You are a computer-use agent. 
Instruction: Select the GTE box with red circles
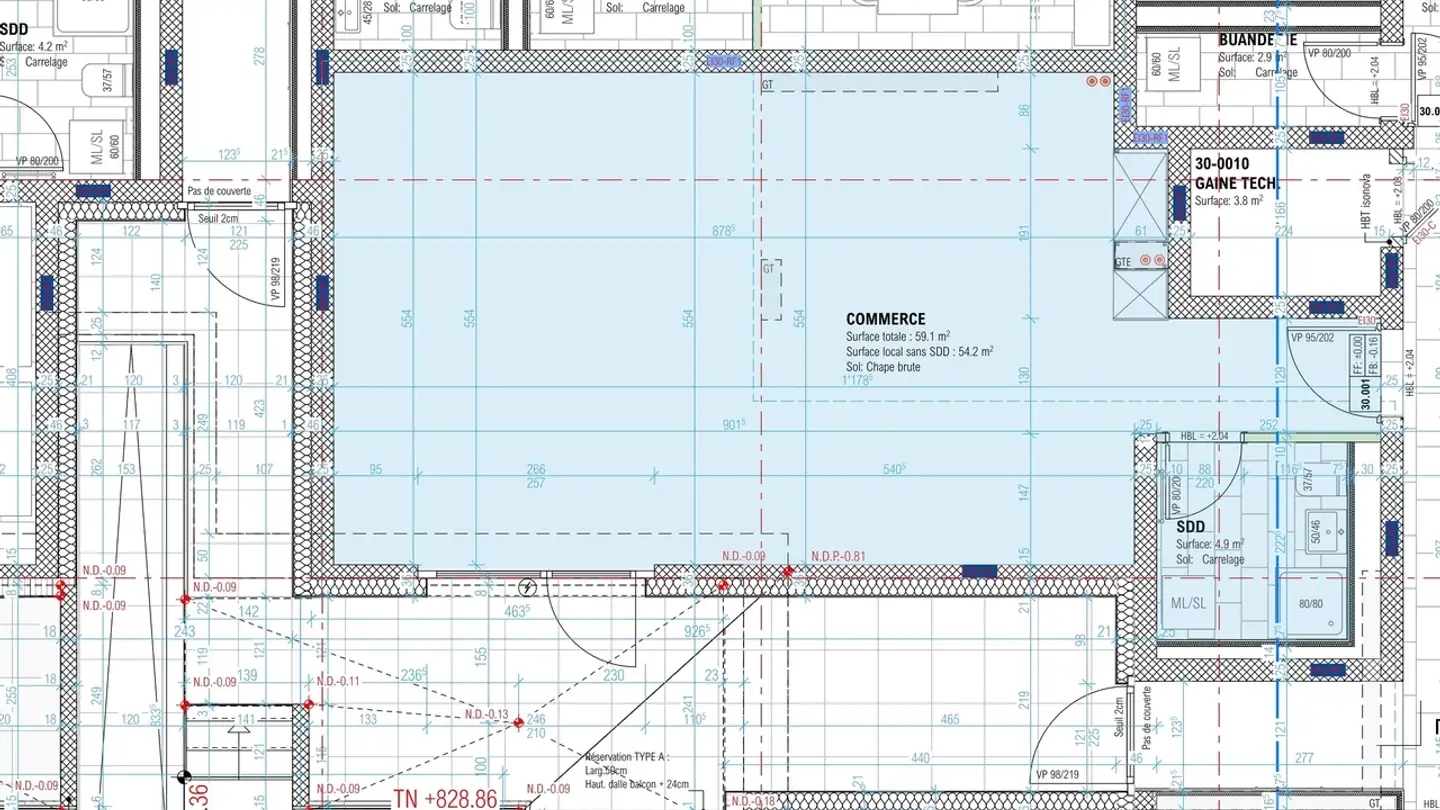[x=1141, y=260]
